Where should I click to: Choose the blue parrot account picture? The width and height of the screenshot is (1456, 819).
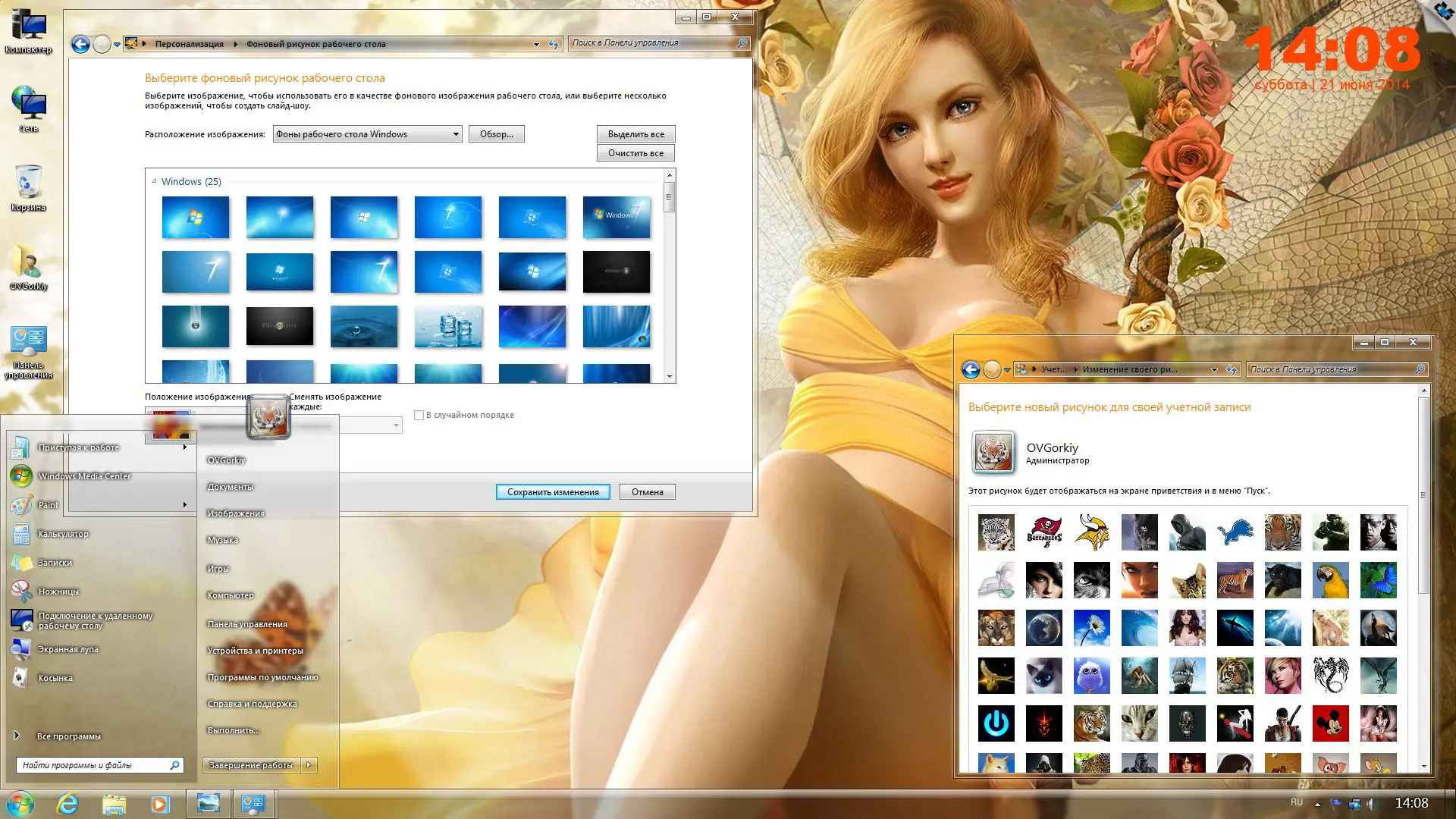[x=1330, y=580]
